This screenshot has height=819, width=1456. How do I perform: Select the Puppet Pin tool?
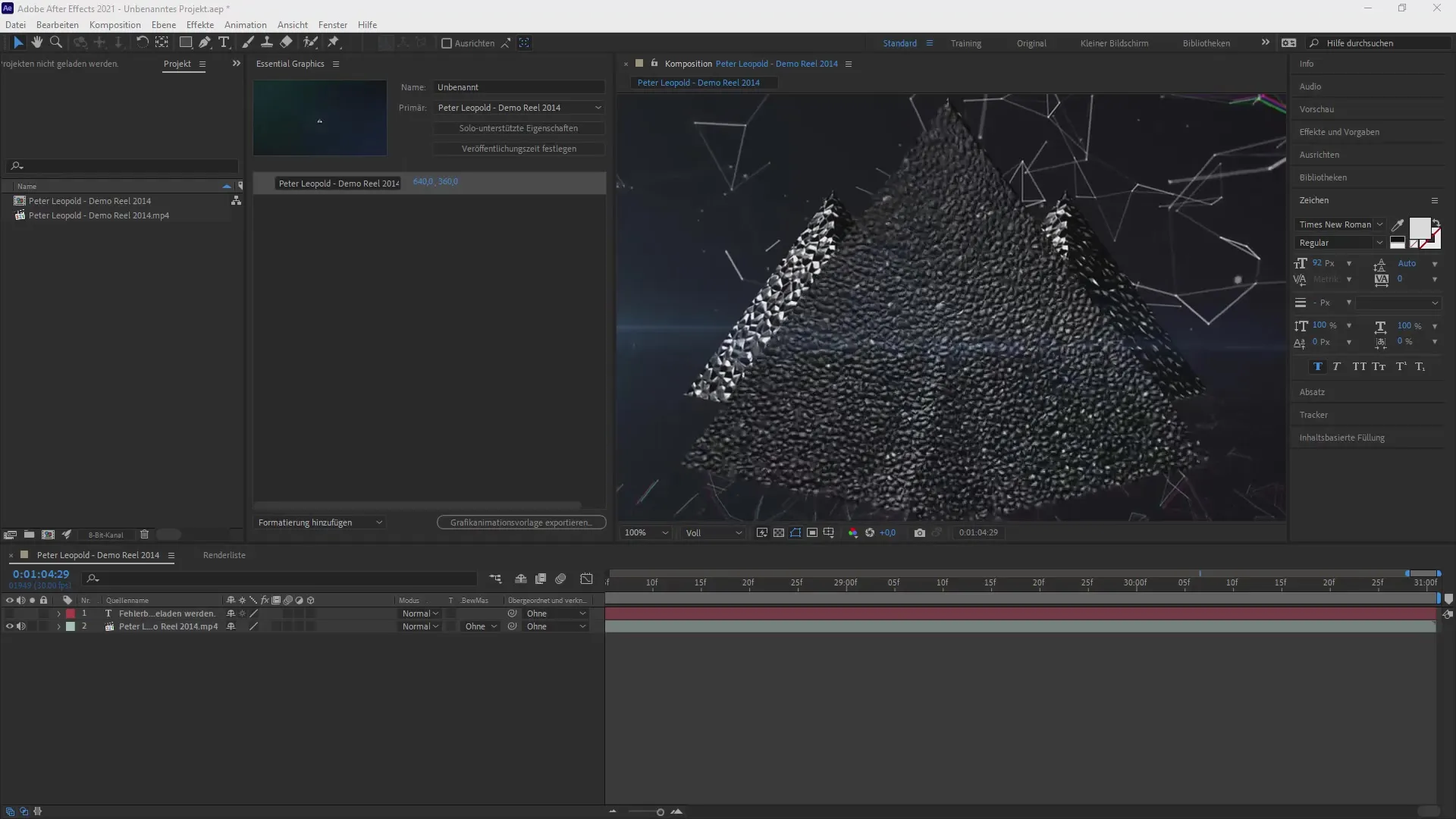pyautogui.click(x=334, y=43)
